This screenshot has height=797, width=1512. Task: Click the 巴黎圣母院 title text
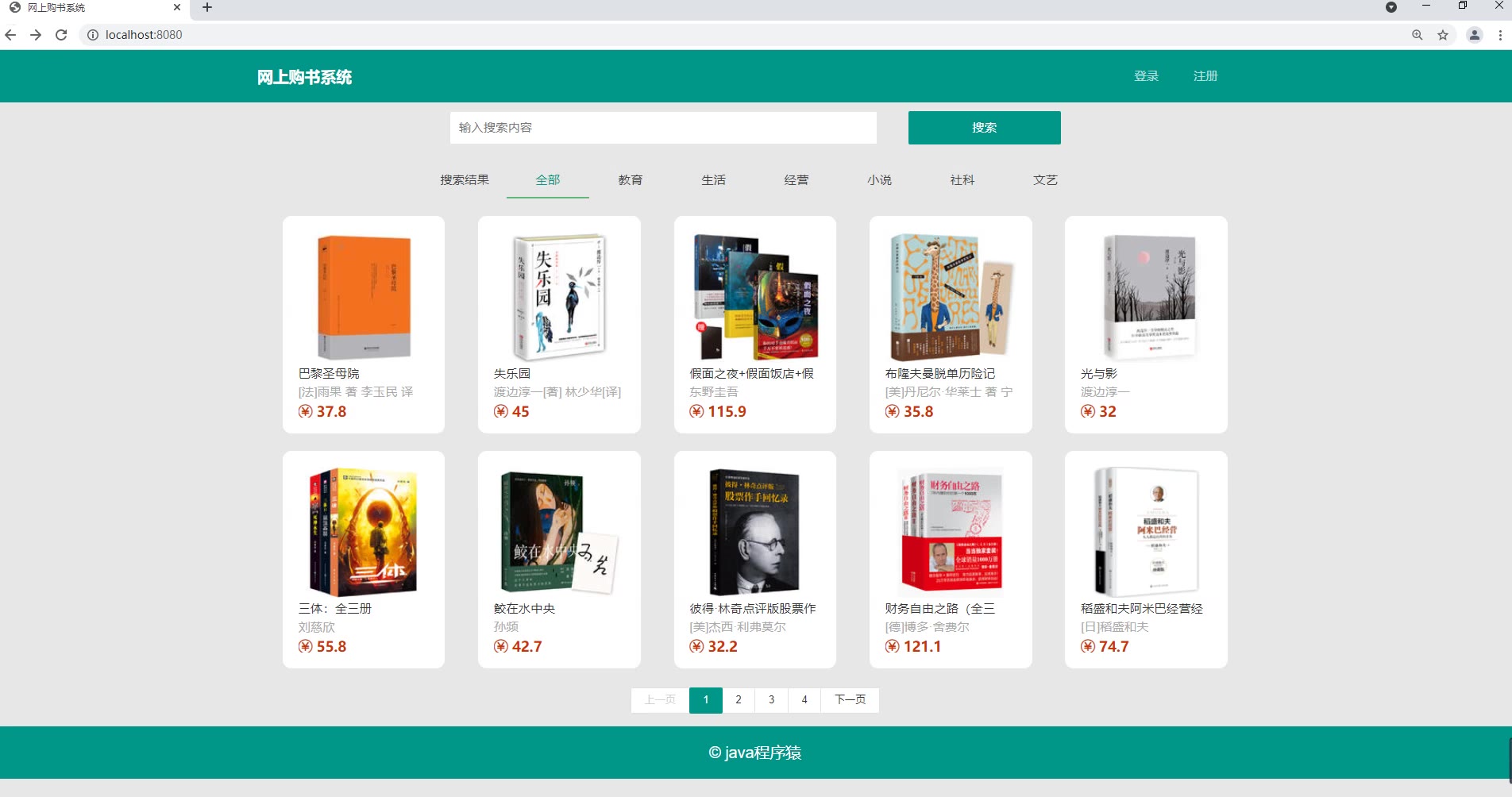coord(329,374)
